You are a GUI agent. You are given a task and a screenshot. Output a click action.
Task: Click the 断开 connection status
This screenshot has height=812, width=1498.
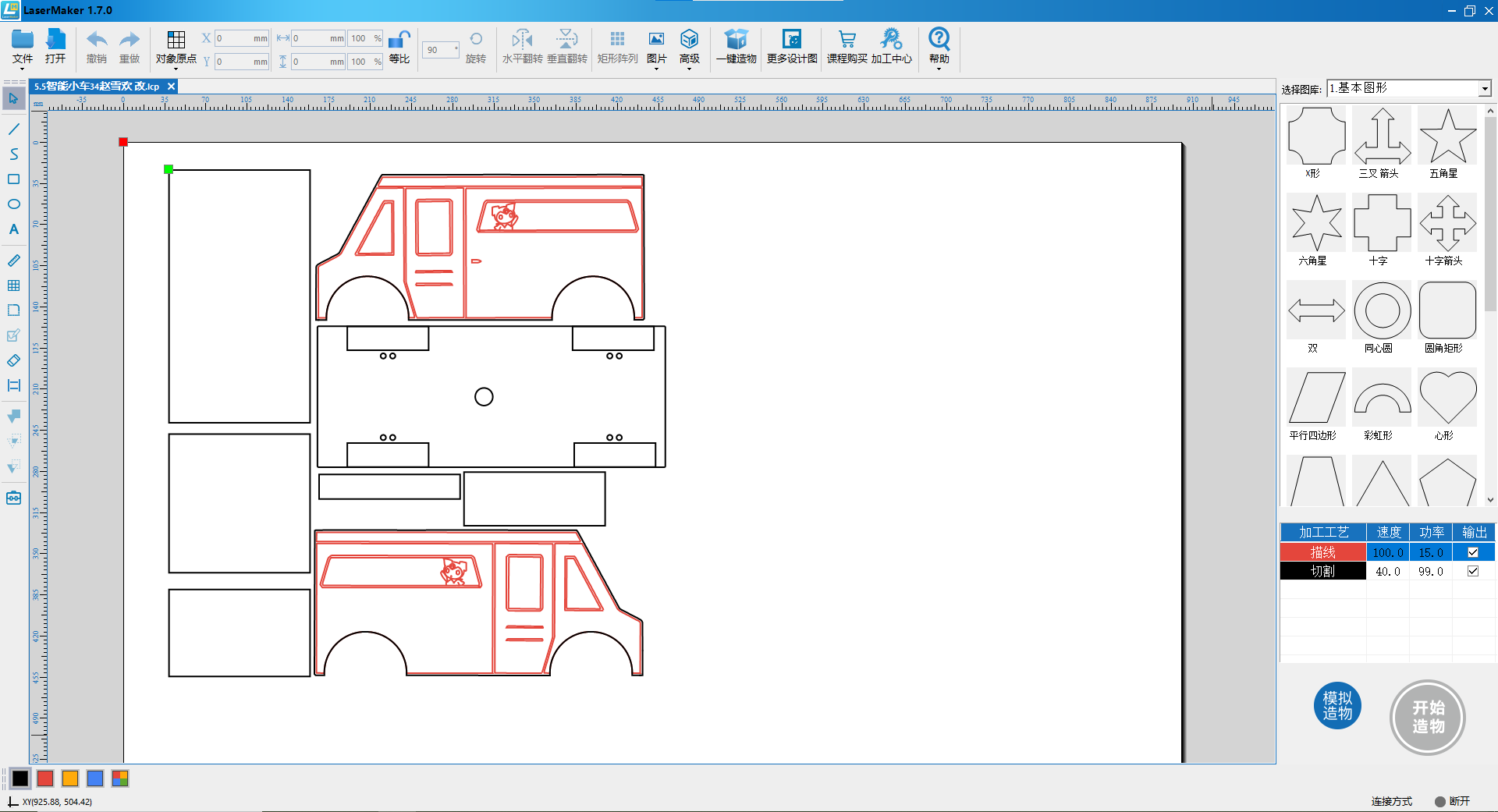point(1453,801)
